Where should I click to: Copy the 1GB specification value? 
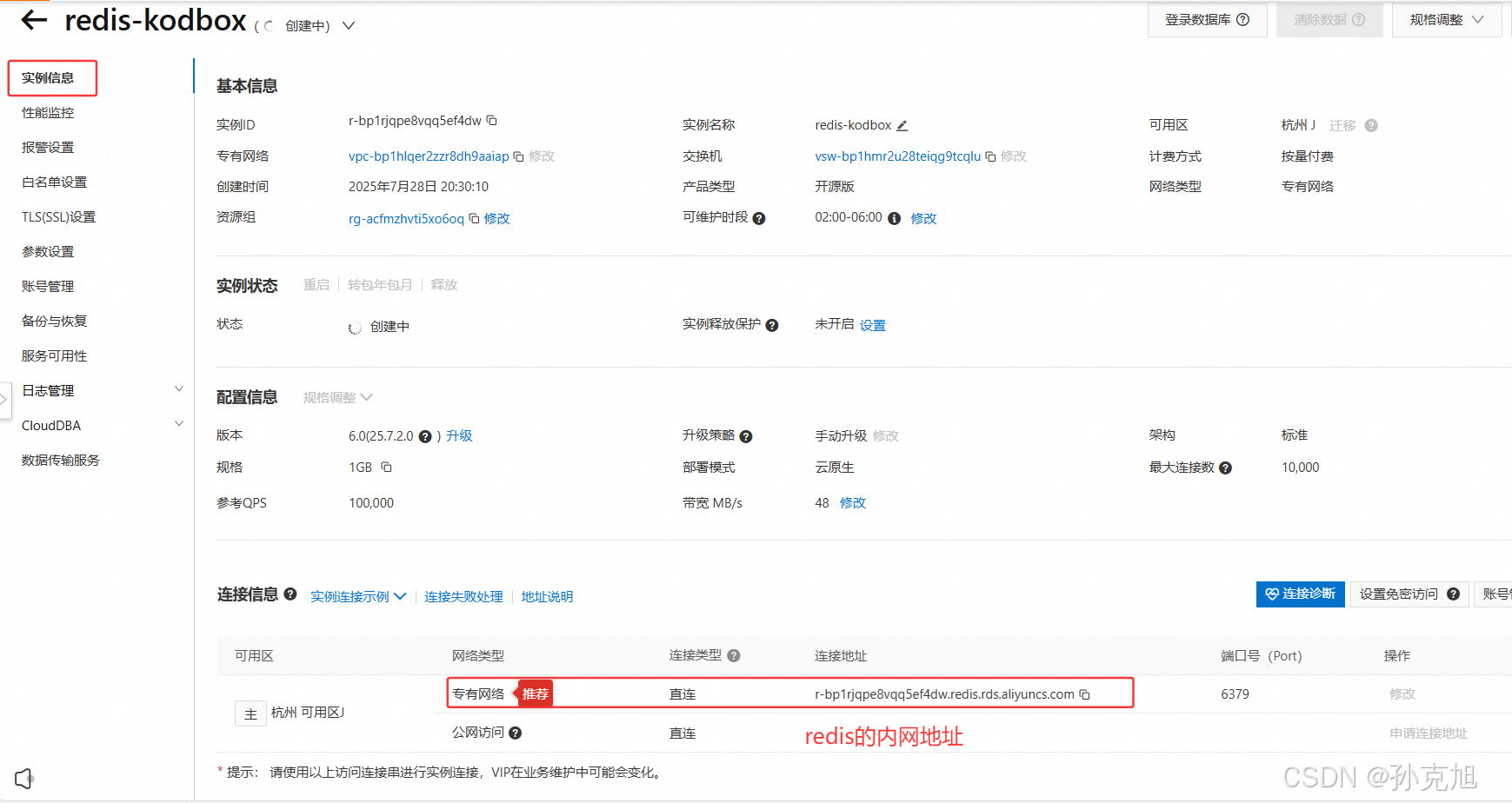pos(387,467)
